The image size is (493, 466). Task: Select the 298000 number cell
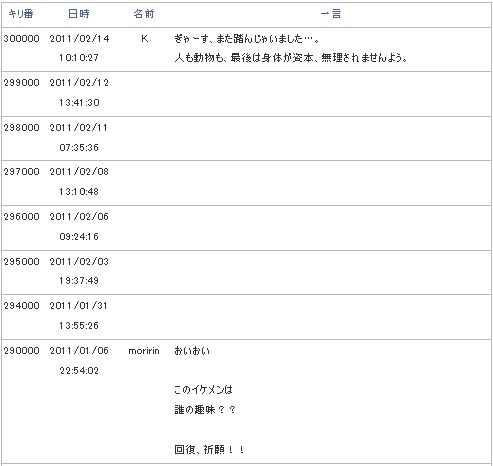point(21,128)
